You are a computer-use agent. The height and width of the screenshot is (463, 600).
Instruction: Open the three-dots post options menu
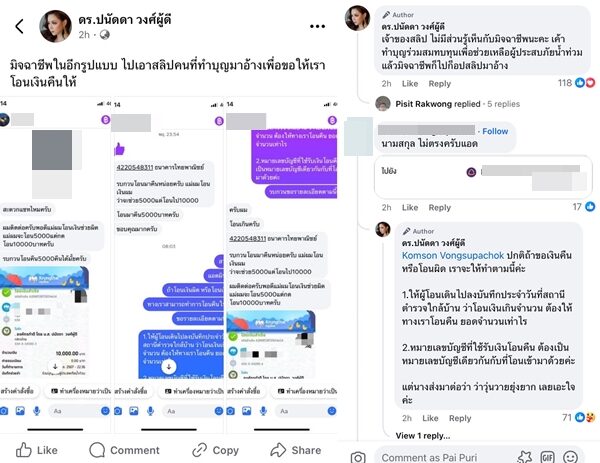(317, 26)
